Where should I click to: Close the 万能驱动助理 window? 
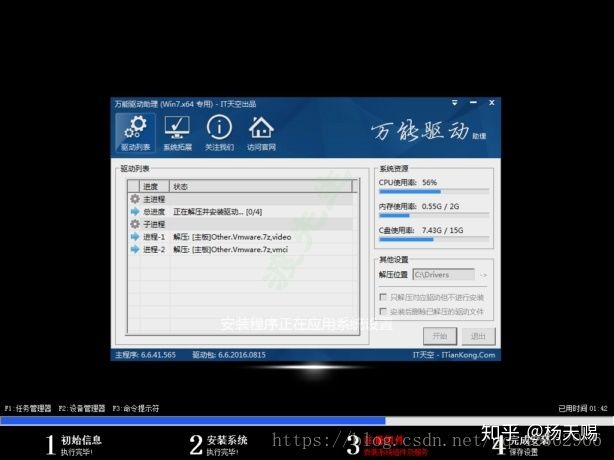coord(492,103)
